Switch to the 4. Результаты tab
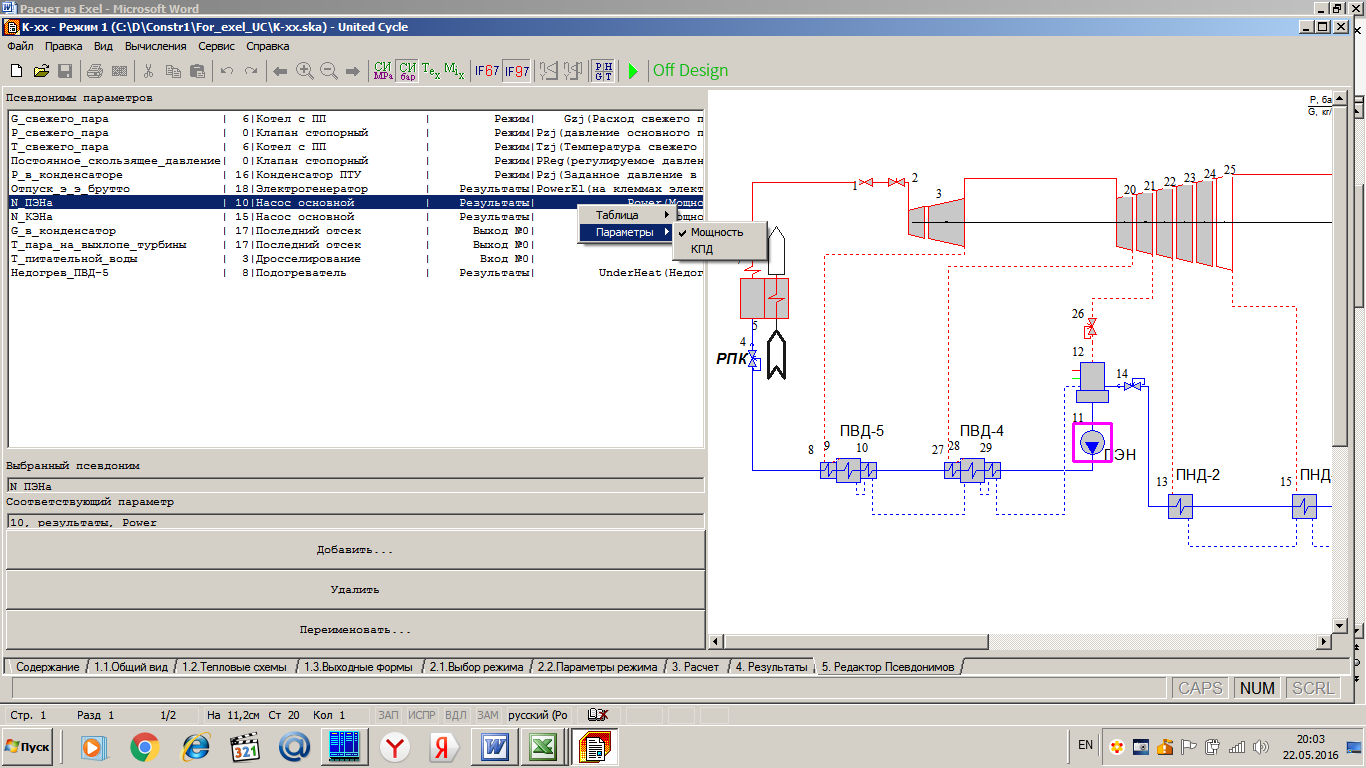This screenshot has height=768, width=1366. 771,667
